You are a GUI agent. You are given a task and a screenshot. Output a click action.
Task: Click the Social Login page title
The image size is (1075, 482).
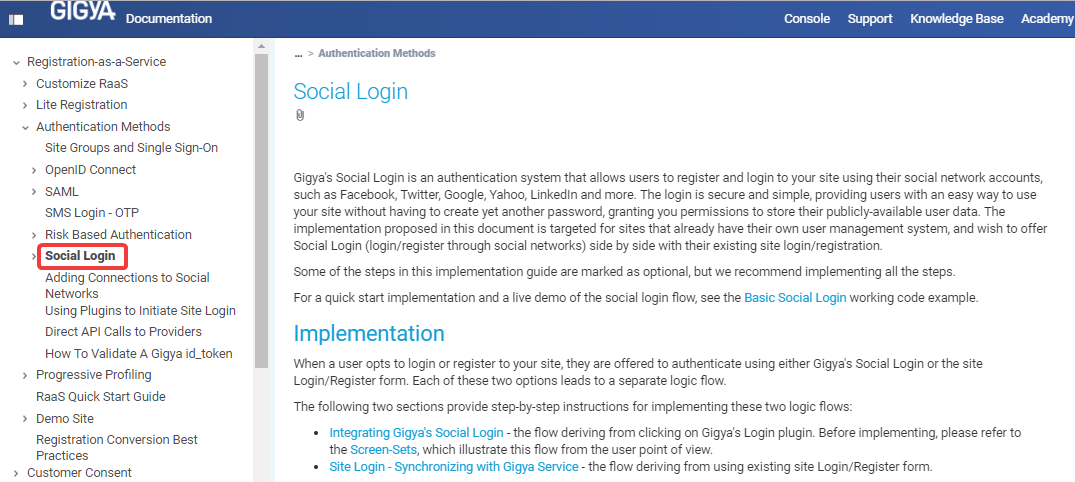coord(350,91)
